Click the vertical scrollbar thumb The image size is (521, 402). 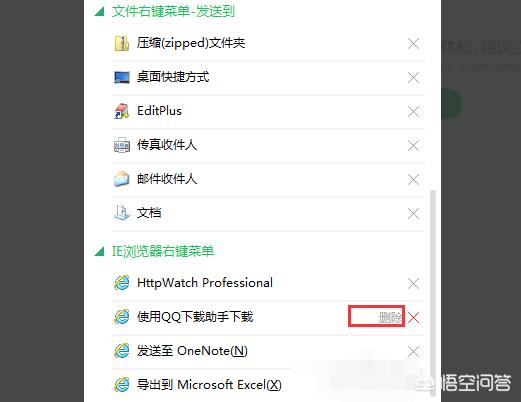pos(433,293)
